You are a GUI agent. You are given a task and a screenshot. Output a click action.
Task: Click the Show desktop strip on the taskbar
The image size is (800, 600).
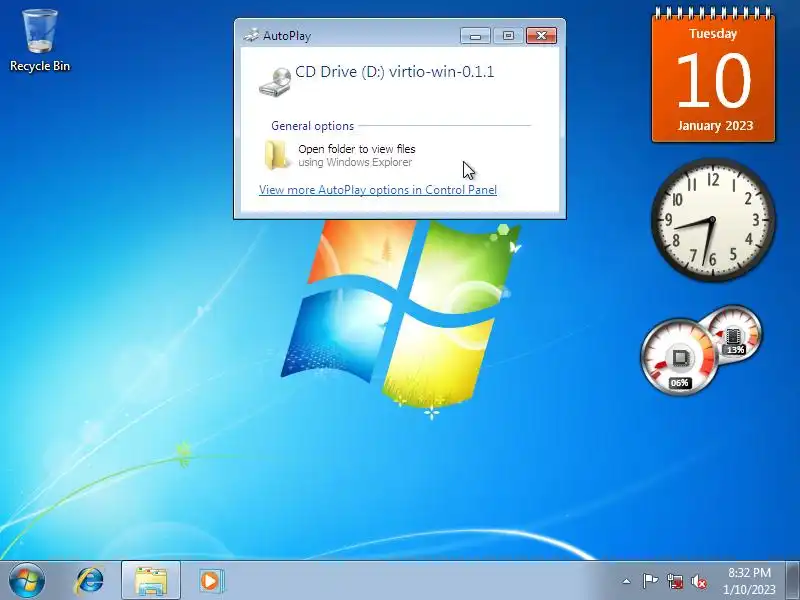click(792, 581)
